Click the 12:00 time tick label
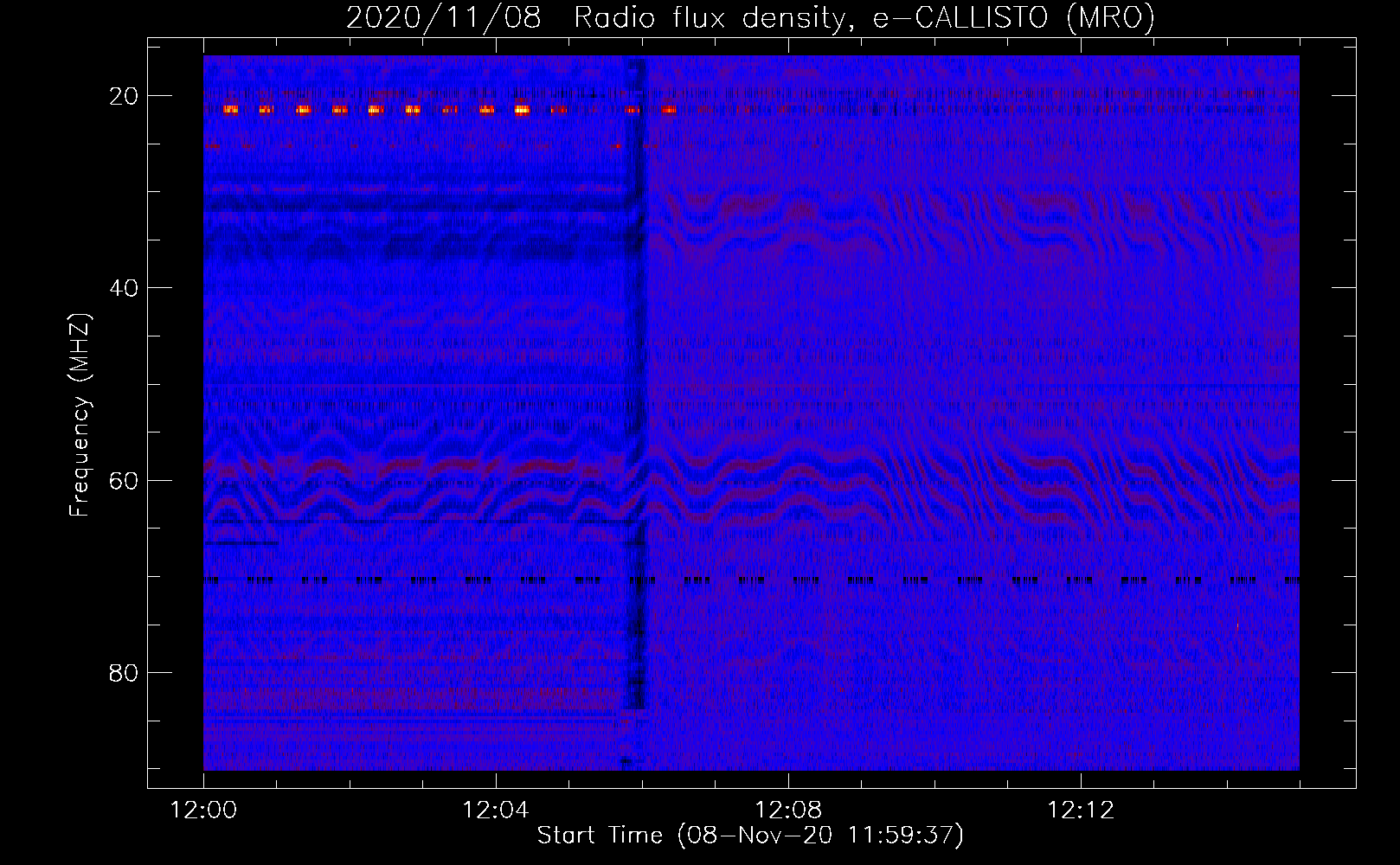This screenshot has height=865, width=1400. pyautogui.click(x=203, y=811)
